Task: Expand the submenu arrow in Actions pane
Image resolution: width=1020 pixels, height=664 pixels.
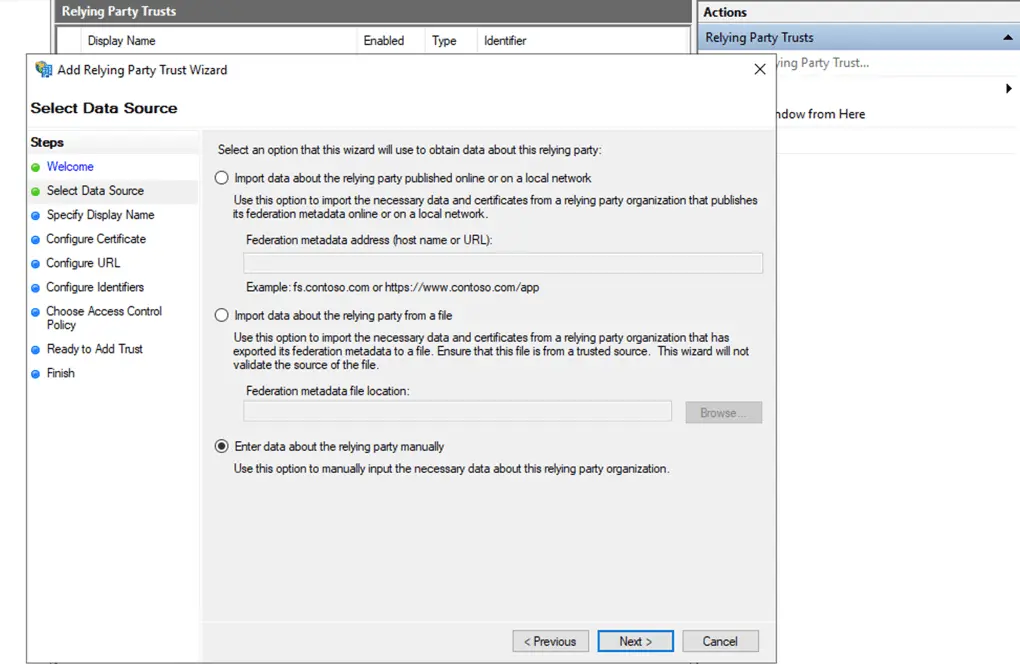Action: tap(1008, 89)
